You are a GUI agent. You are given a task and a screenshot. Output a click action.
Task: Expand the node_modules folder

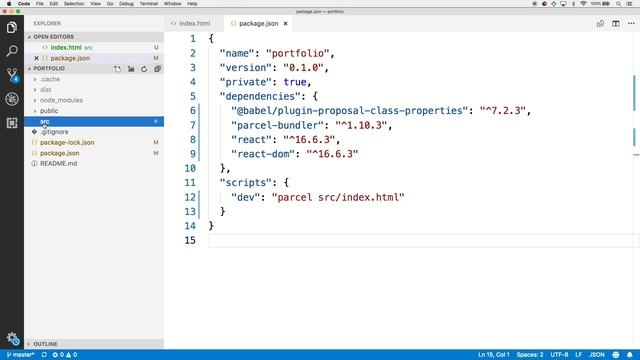click(61, 100)
